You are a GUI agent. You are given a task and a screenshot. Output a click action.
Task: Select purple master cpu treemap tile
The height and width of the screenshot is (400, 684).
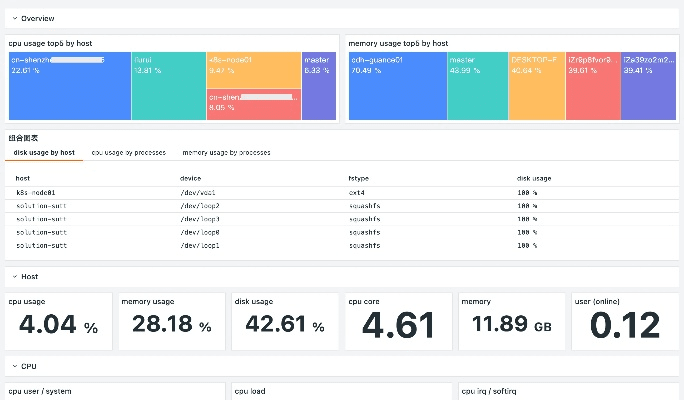319,86
